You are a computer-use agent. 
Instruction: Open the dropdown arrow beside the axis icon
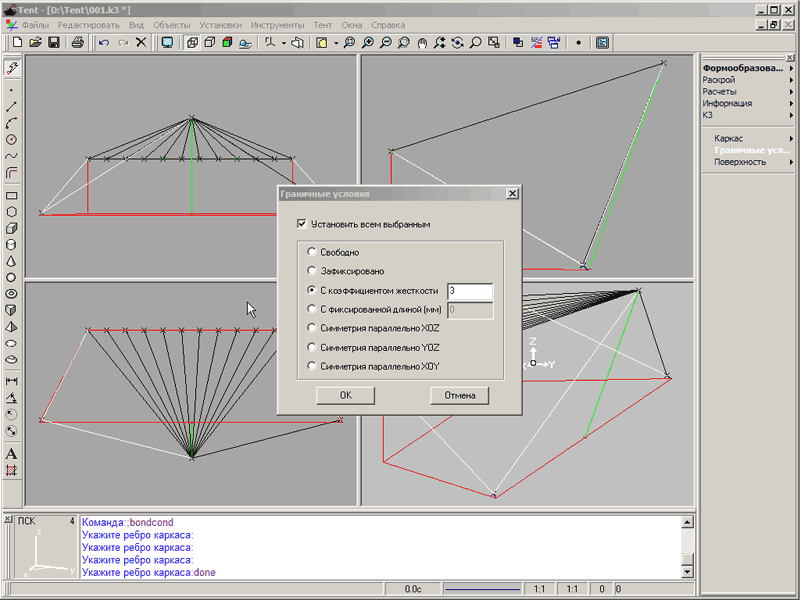coord(284,43)
